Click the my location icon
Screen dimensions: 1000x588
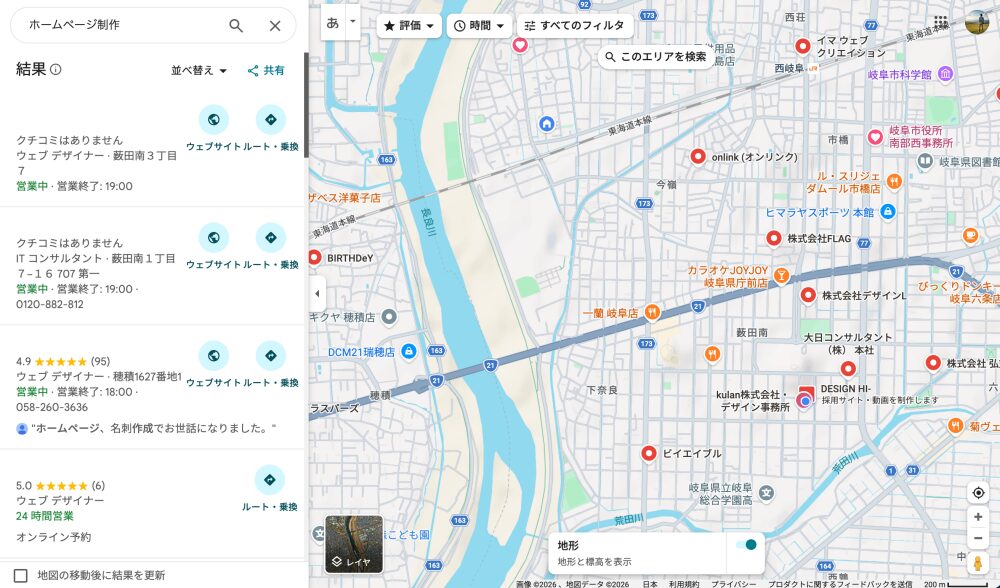[x=978, y=493]
